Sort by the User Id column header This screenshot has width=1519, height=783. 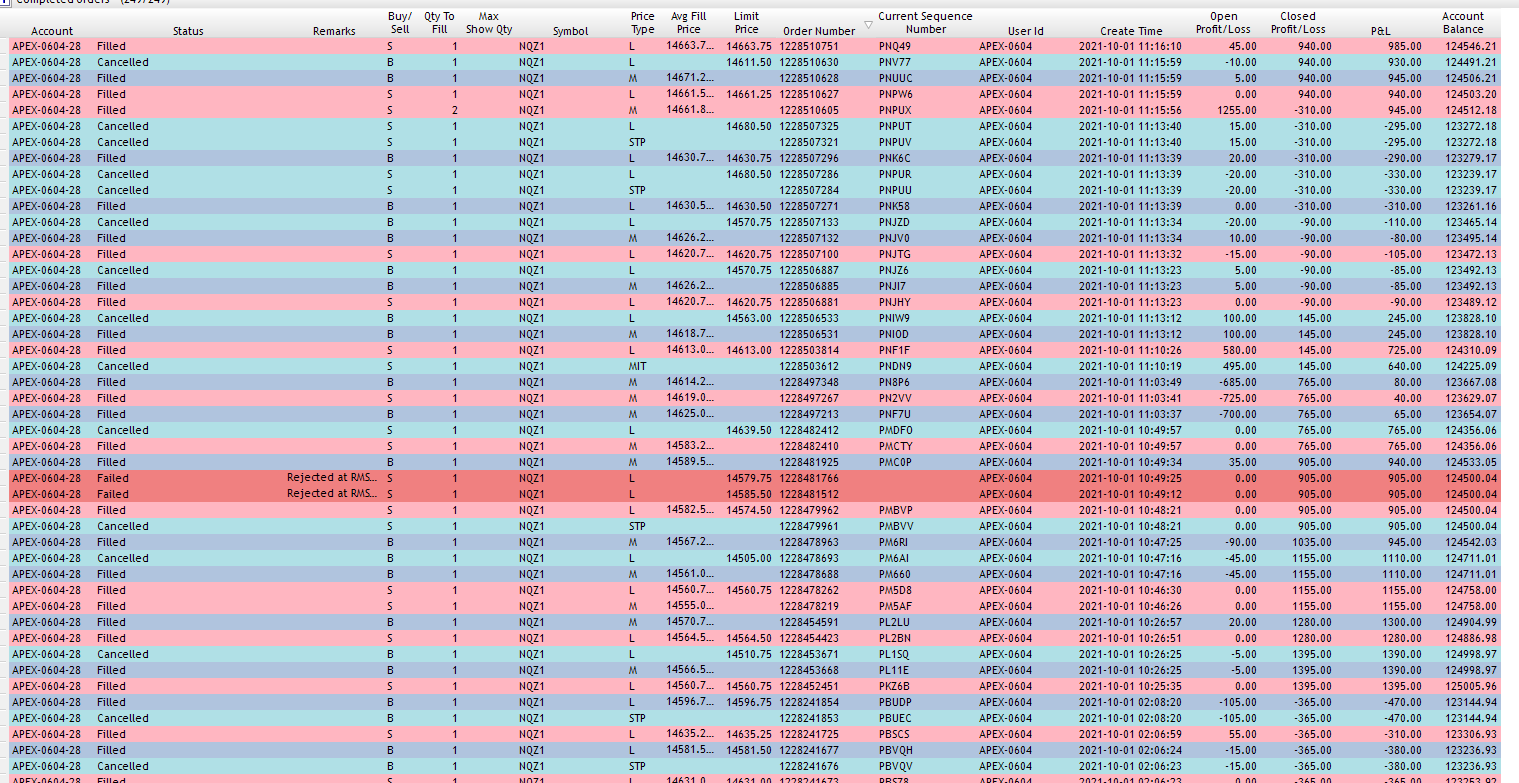click(1025, 31)
